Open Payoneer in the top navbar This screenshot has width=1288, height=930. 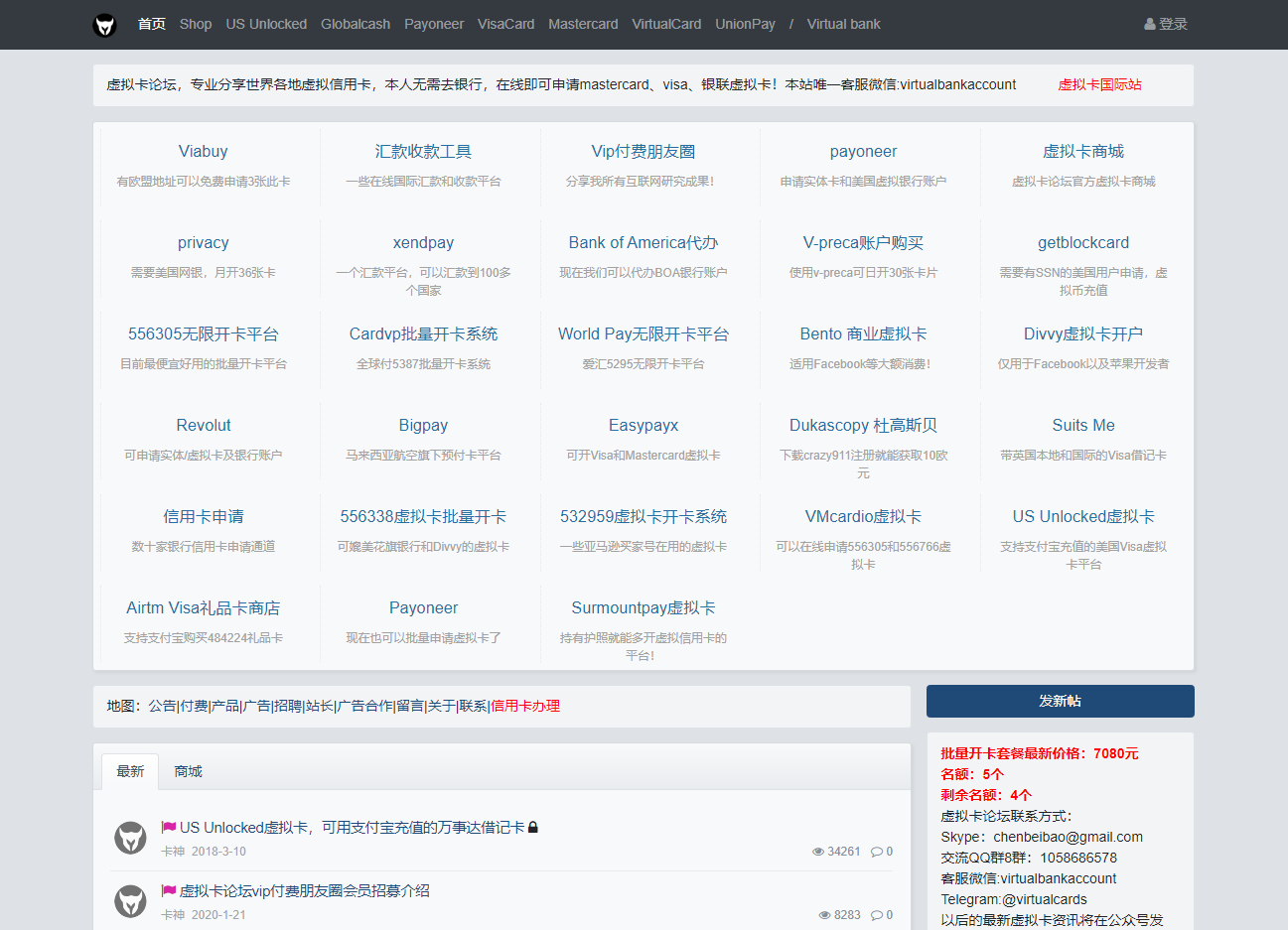click(434, 24)
